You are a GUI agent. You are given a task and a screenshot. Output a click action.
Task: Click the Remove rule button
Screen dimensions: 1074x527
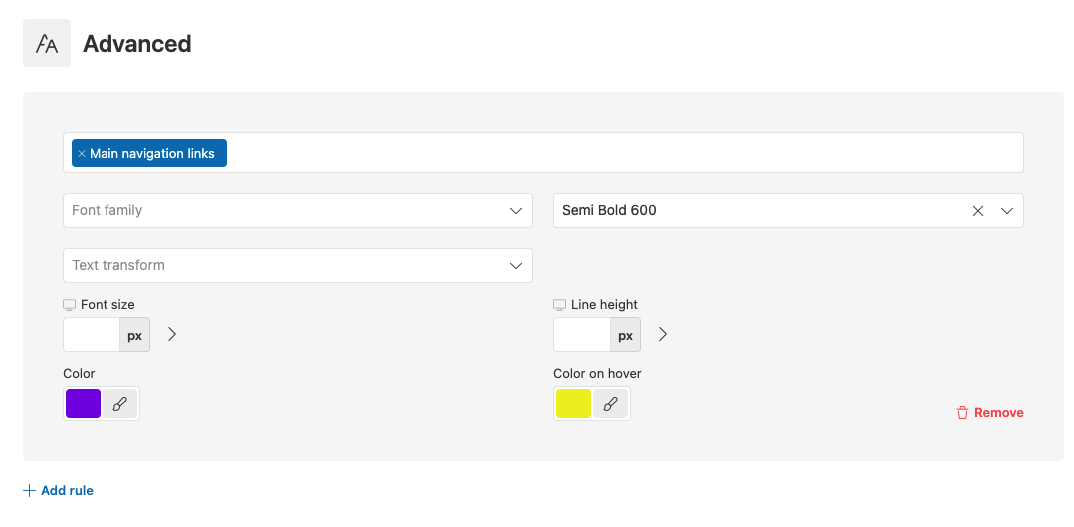tap(990, 413)
